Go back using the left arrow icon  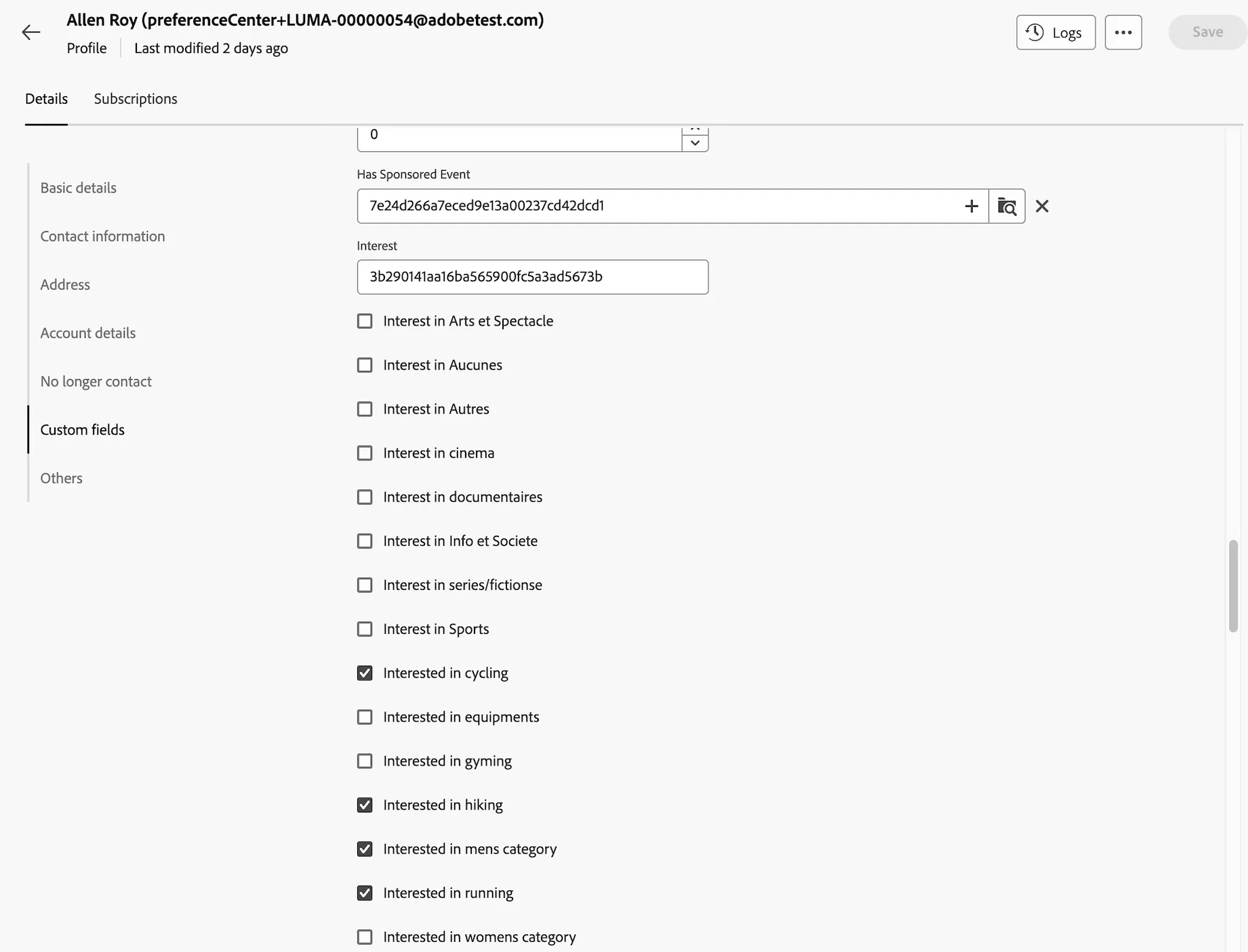(x=31, y=32)
